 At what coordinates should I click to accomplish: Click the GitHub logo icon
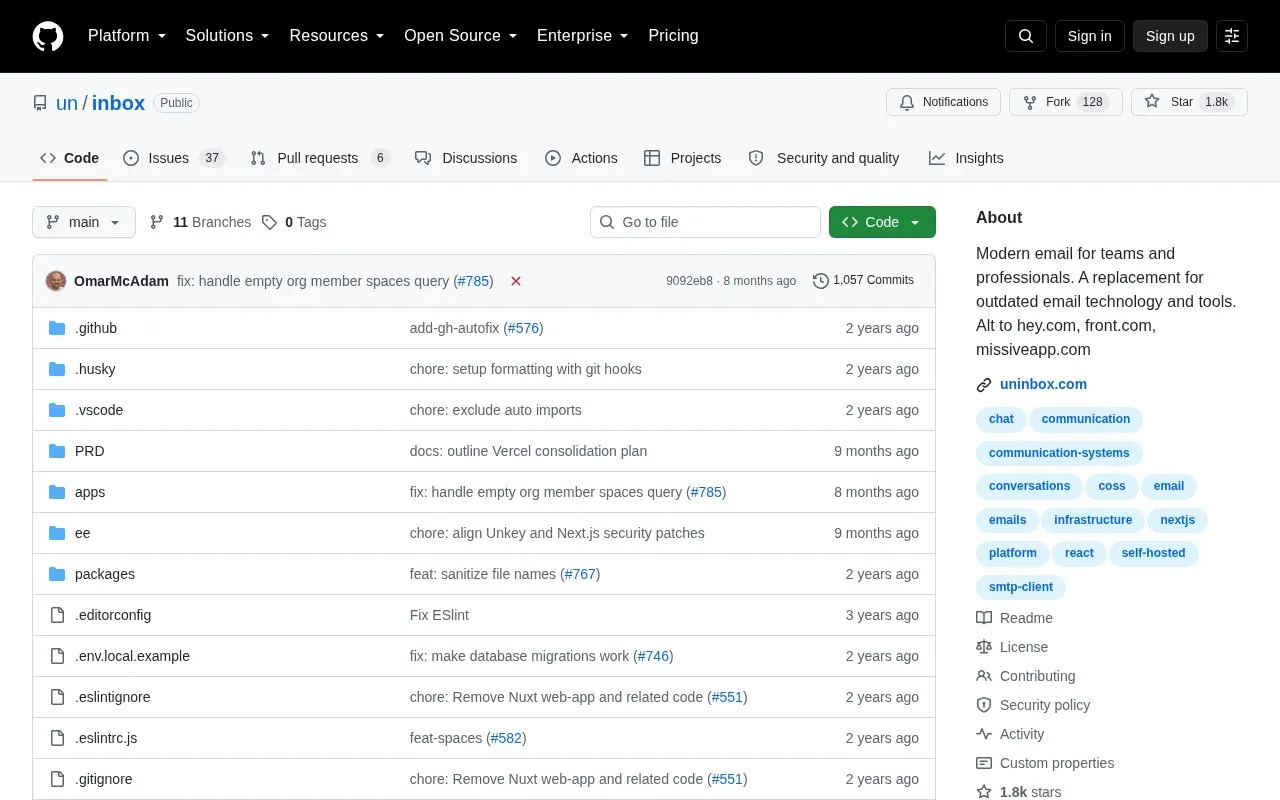48,36
